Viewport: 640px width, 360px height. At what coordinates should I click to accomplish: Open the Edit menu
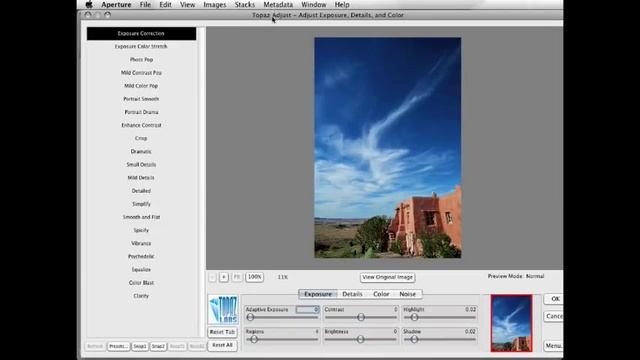coord(165,5)
